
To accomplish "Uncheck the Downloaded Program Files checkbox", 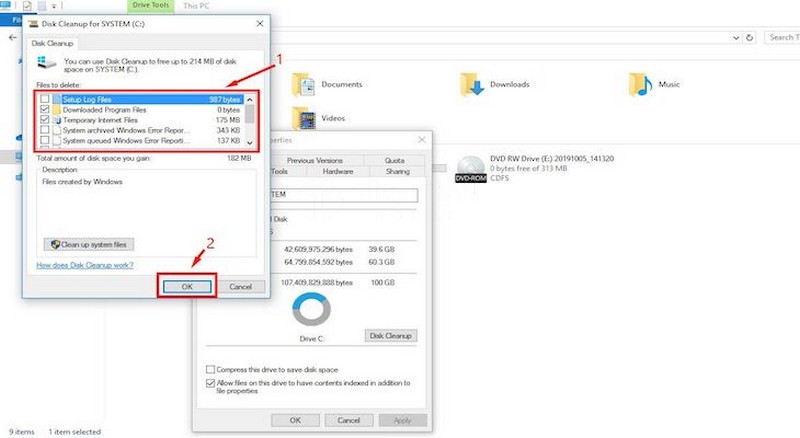I will [x=45, y=109].
